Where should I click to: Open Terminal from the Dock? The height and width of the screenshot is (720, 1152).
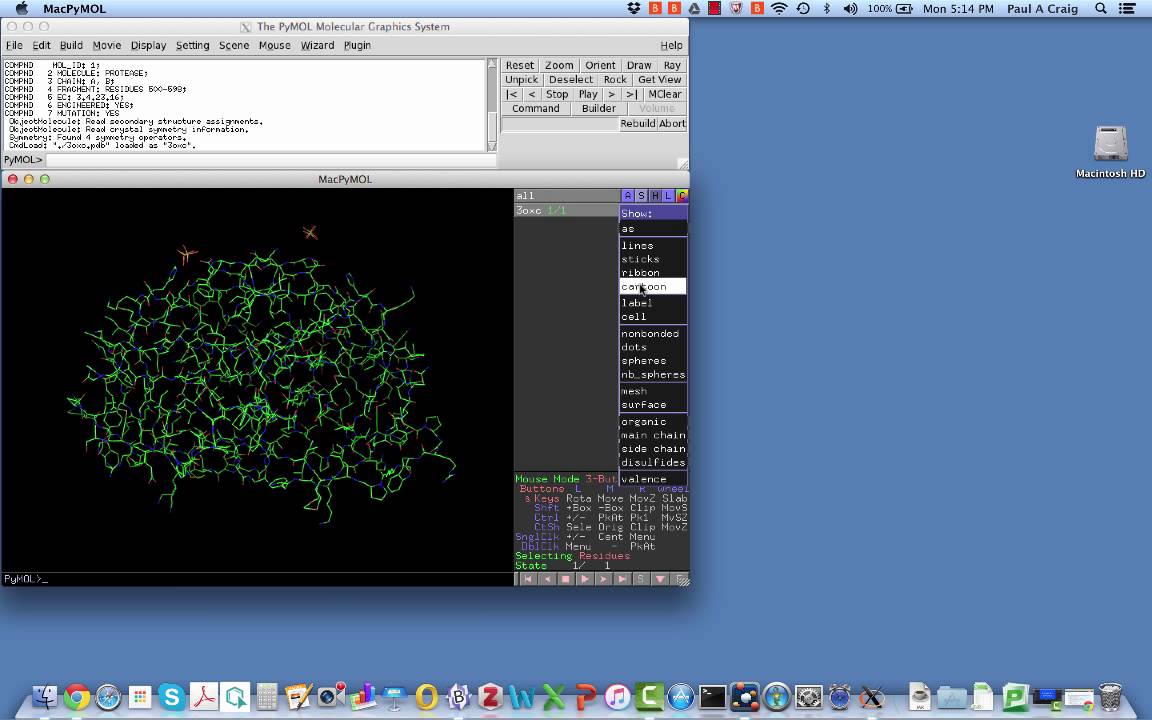[712, 696]
